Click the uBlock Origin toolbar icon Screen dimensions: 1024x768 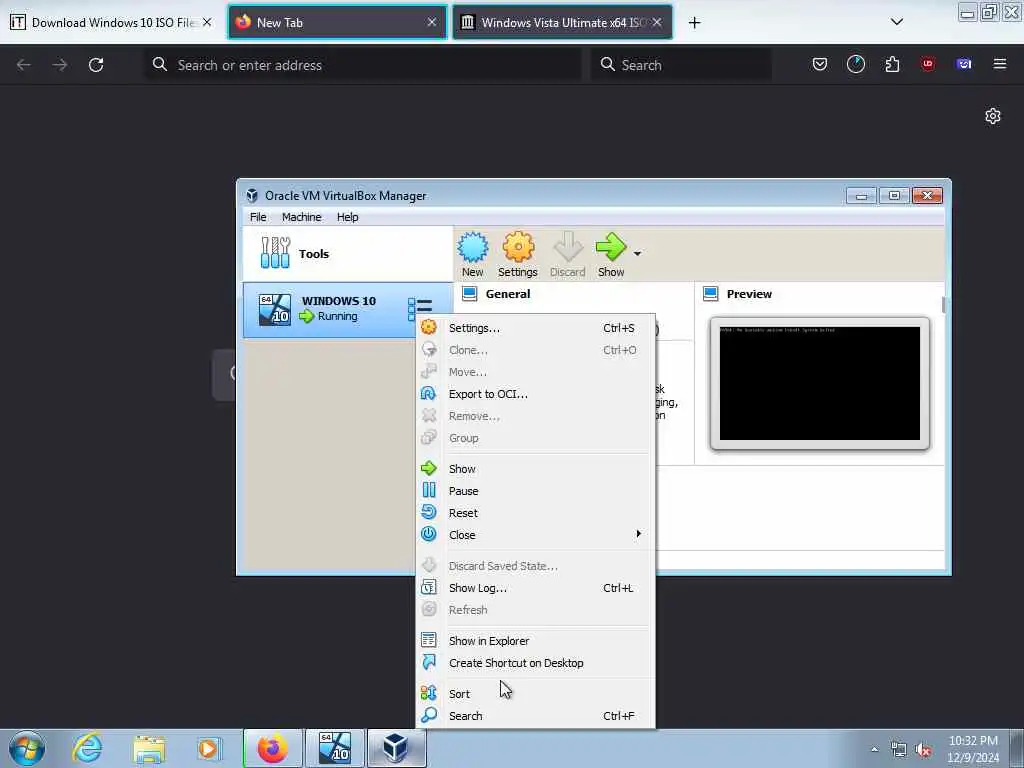tap(927, 64)
